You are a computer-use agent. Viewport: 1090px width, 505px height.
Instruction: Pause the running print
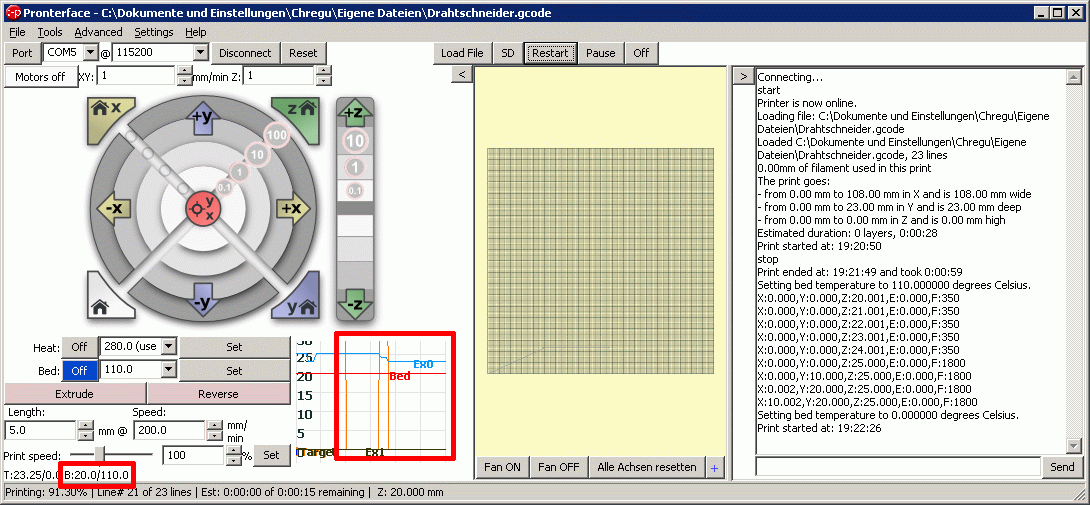click(601, 53)
